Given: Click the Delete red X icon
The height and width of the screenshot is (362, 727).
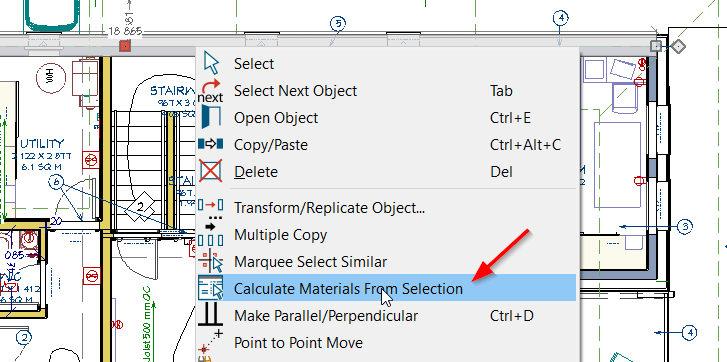Looking at the screenshot, I should coord(210,171).
